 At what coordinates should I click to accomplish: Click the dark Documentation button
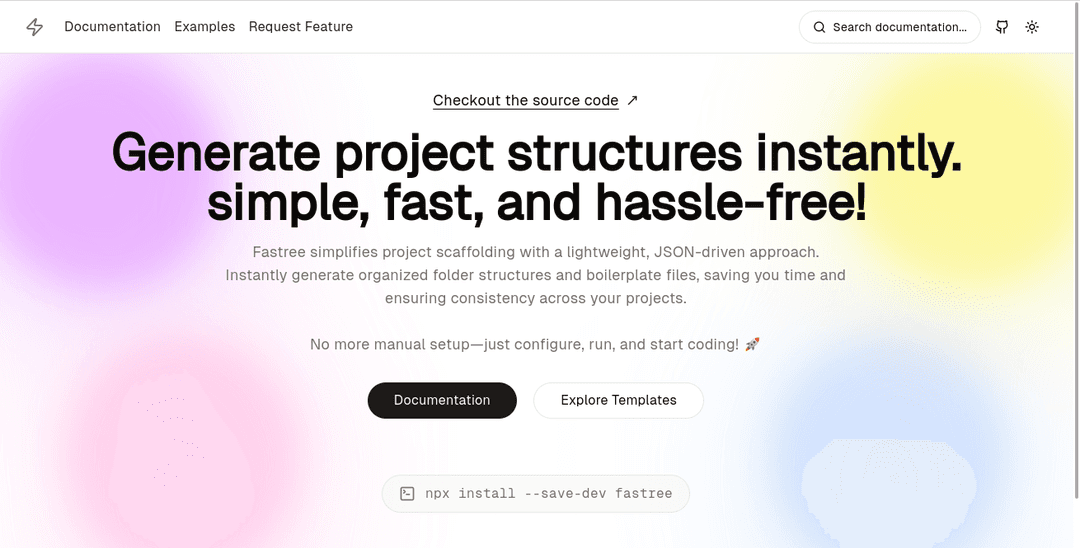[x=442, y=400]
